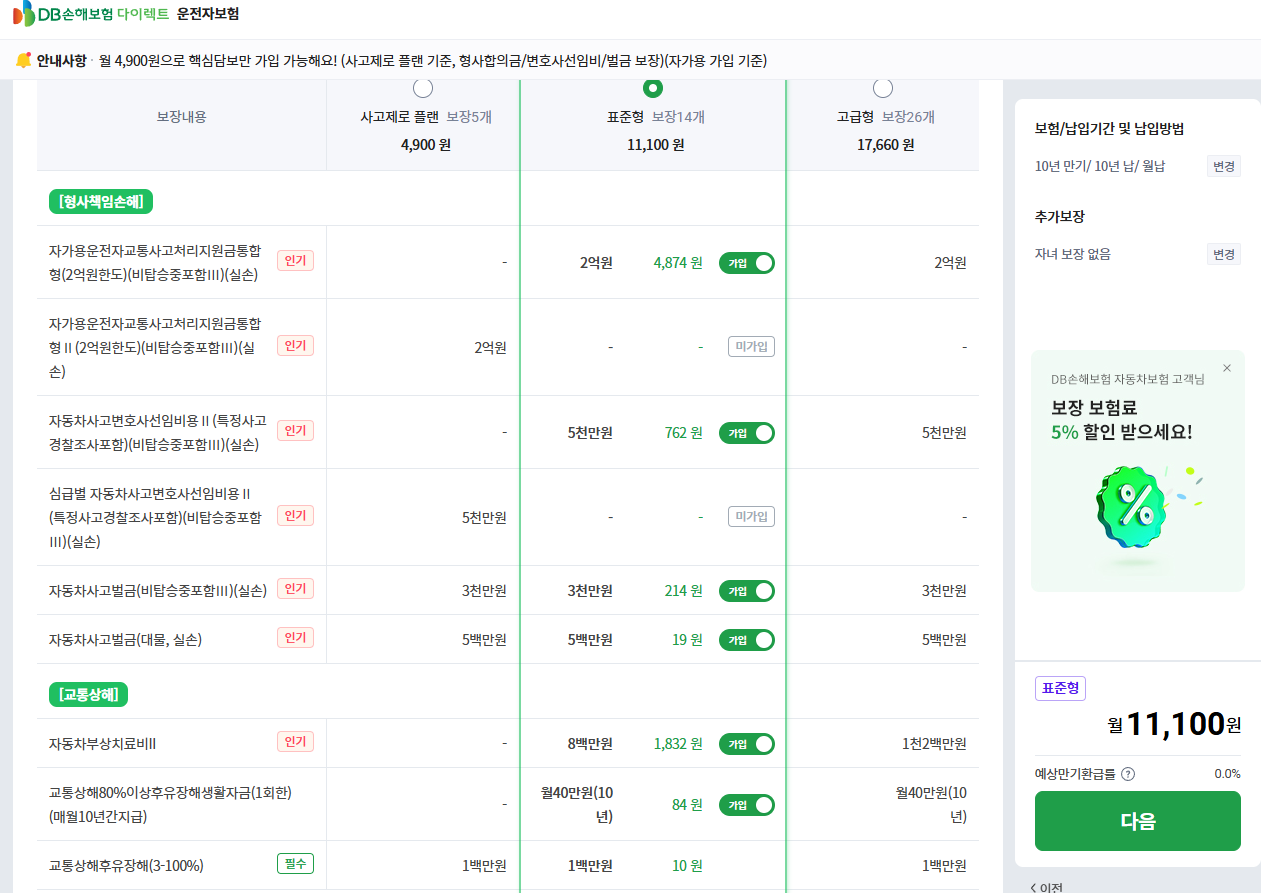Select the 표준형 plan radio button
The width and height of the screenshot is (1261, 893).
pyautogui.click(x=653, y=89)
